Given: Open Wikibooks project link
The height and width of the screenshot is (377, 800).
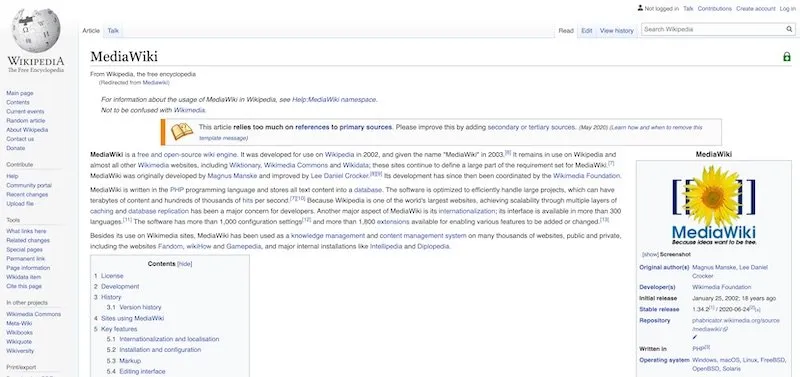Looking at the screenshot, I should click(20, 333).
